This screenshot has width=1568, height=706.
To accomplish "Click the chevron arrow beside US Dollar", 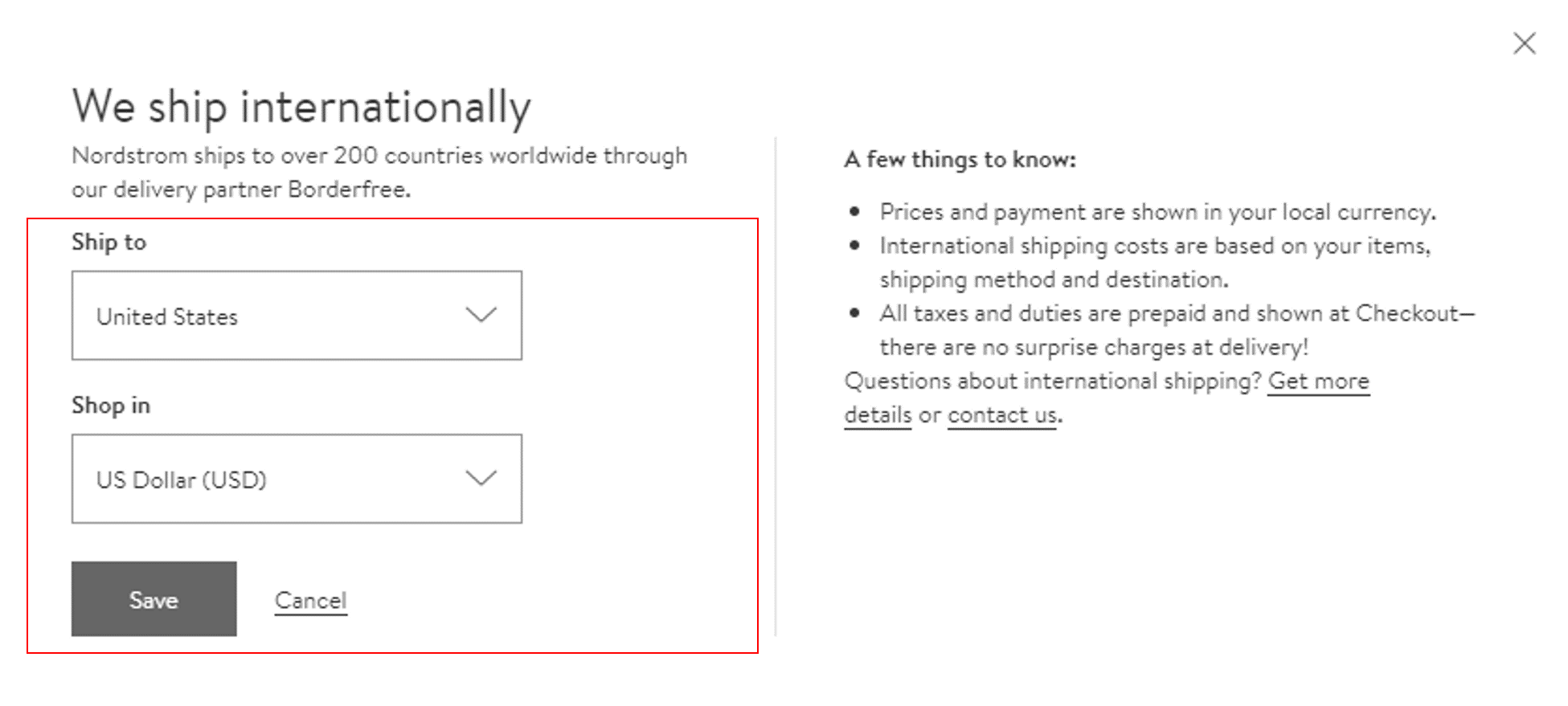I will 481,479.
